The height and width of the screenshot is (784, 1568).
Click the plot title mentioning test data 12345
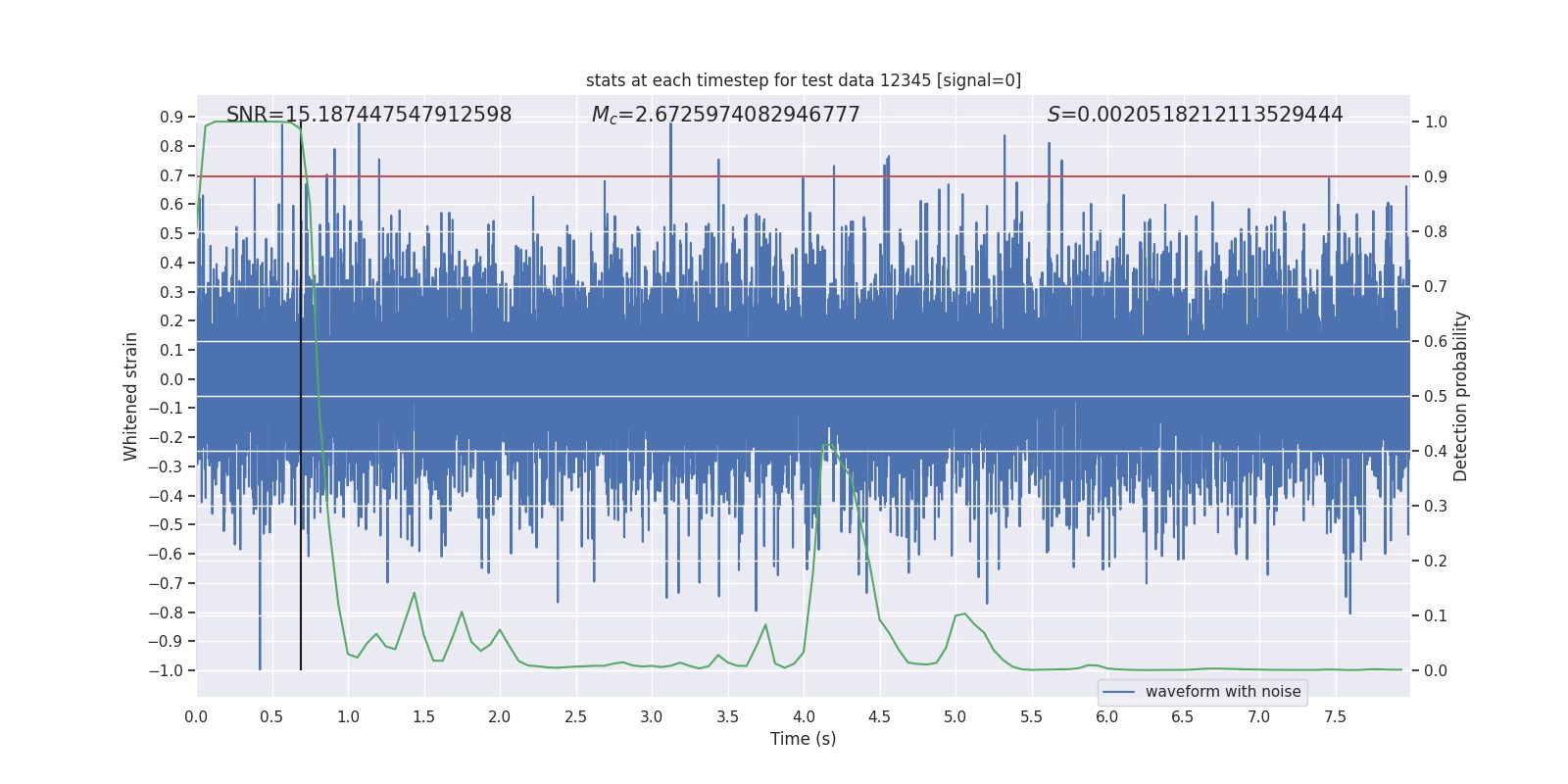click(x=803, y=80)
